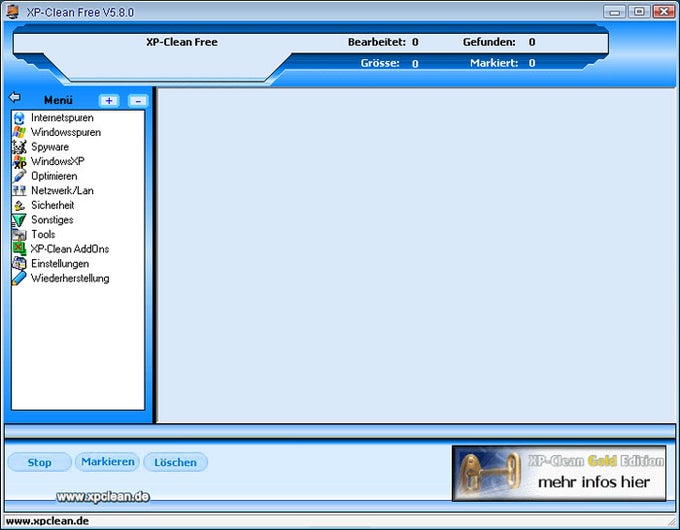
Task: Click the Bearbeitet counter label
Action: (x=377, y=42)
